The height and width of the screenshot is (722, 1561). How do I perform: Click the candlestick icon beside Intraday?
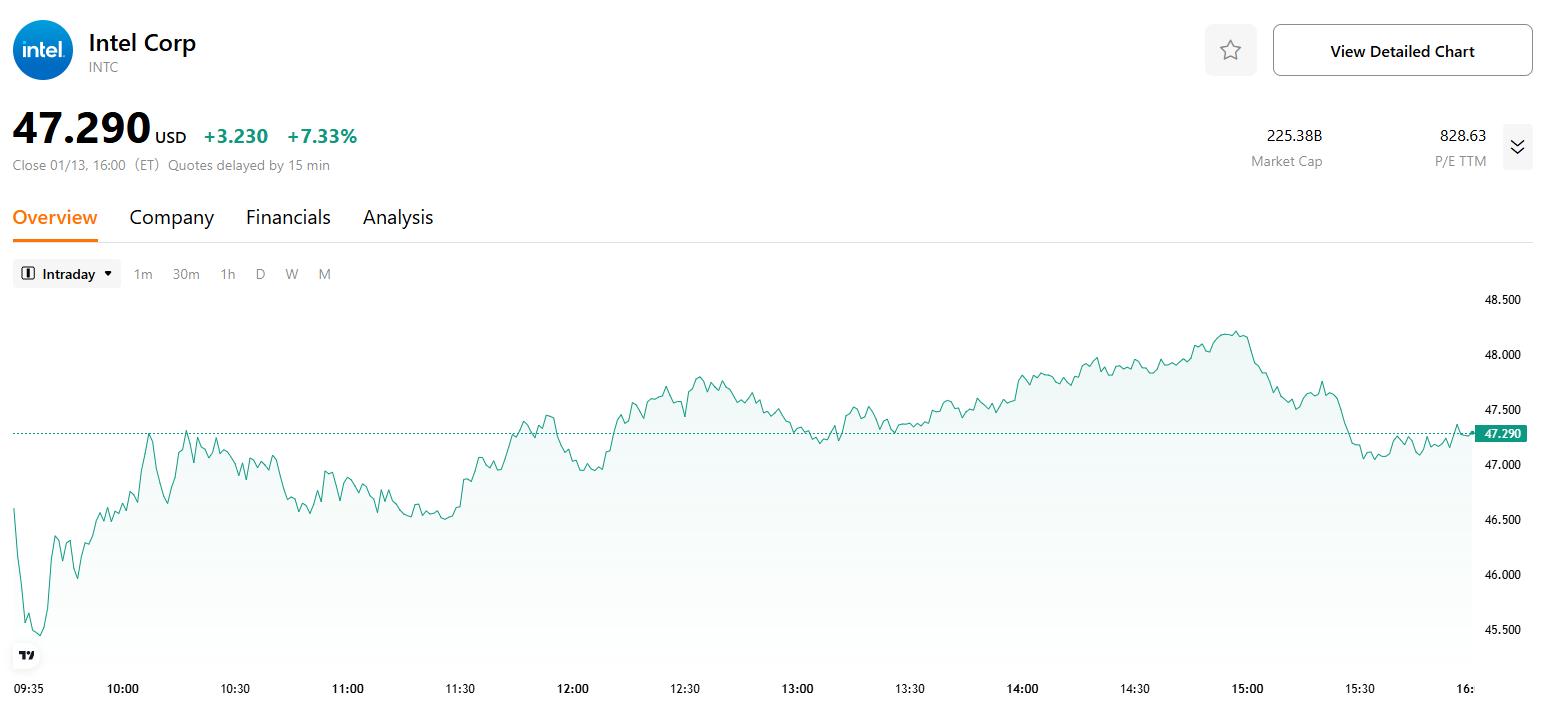coord(28,274)
